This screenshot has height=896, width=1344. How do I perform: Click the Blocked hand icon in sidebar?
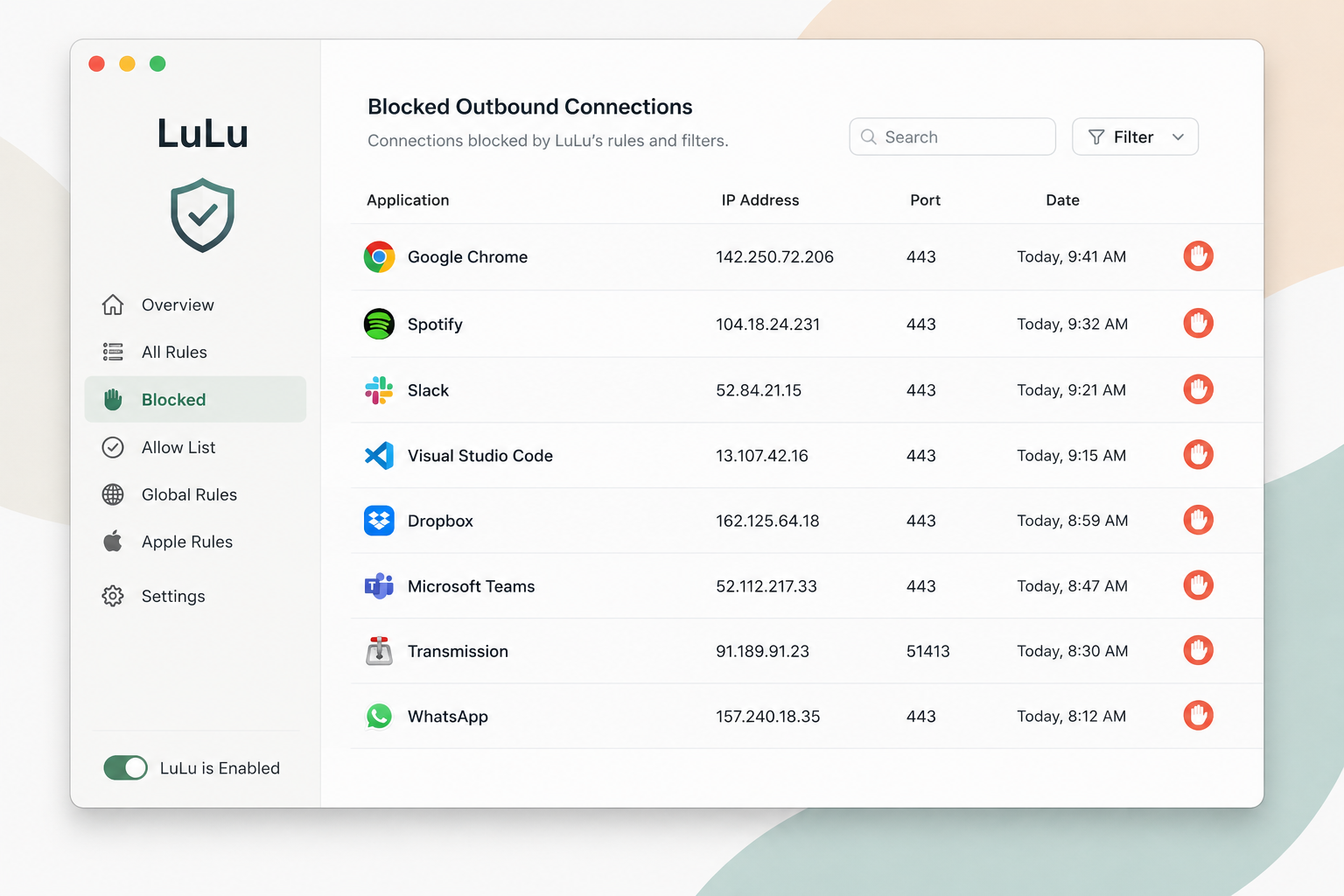click(113, 400)
